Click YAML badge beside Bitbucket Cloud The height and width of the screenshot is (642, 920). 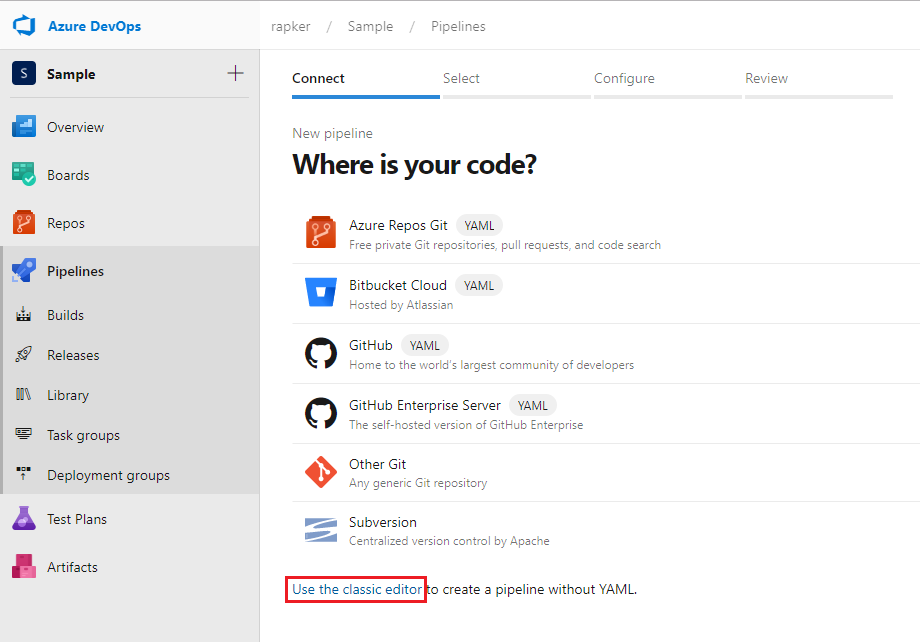tap(479, 286)
